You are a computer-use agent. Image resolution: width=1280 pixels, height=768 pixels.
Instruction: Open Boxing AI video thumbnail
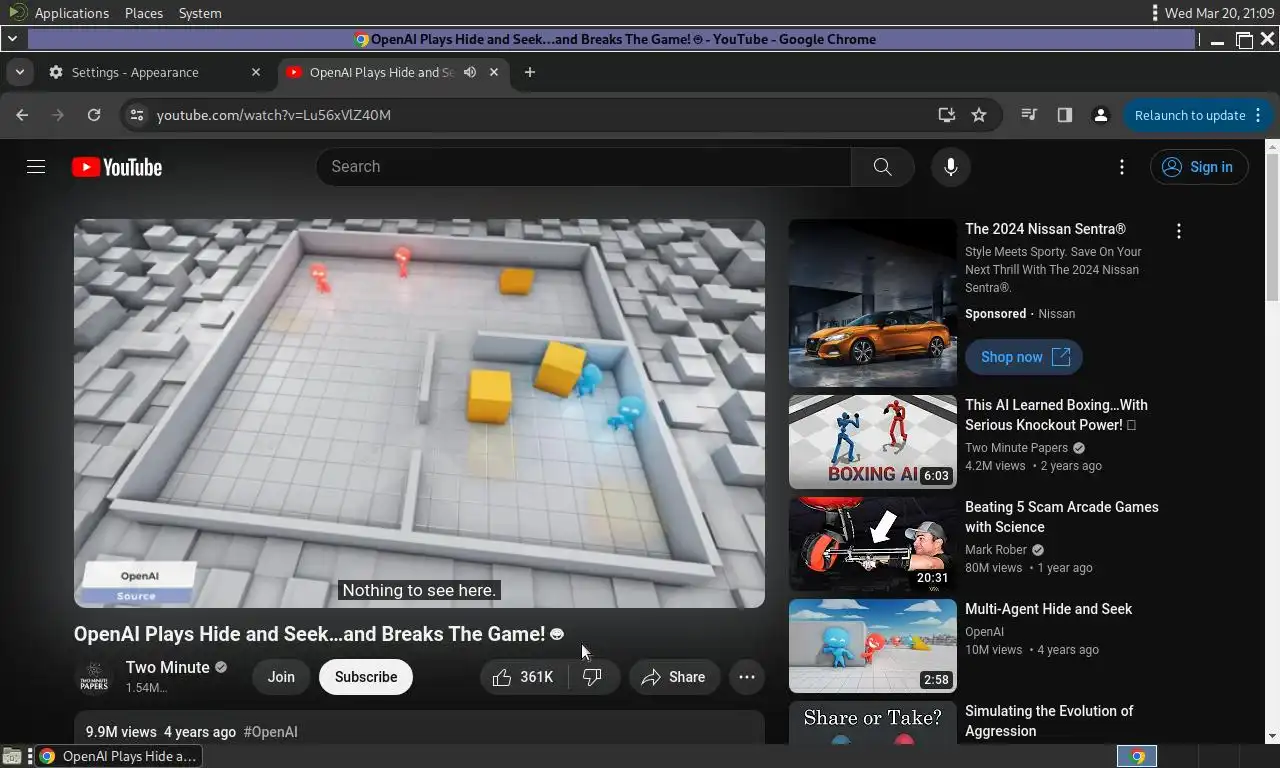point(872,442)
